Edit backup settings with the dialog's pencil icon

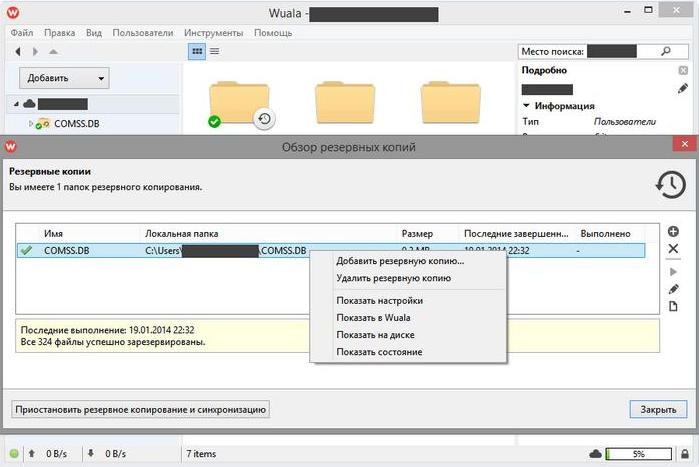tap(673, 289)
